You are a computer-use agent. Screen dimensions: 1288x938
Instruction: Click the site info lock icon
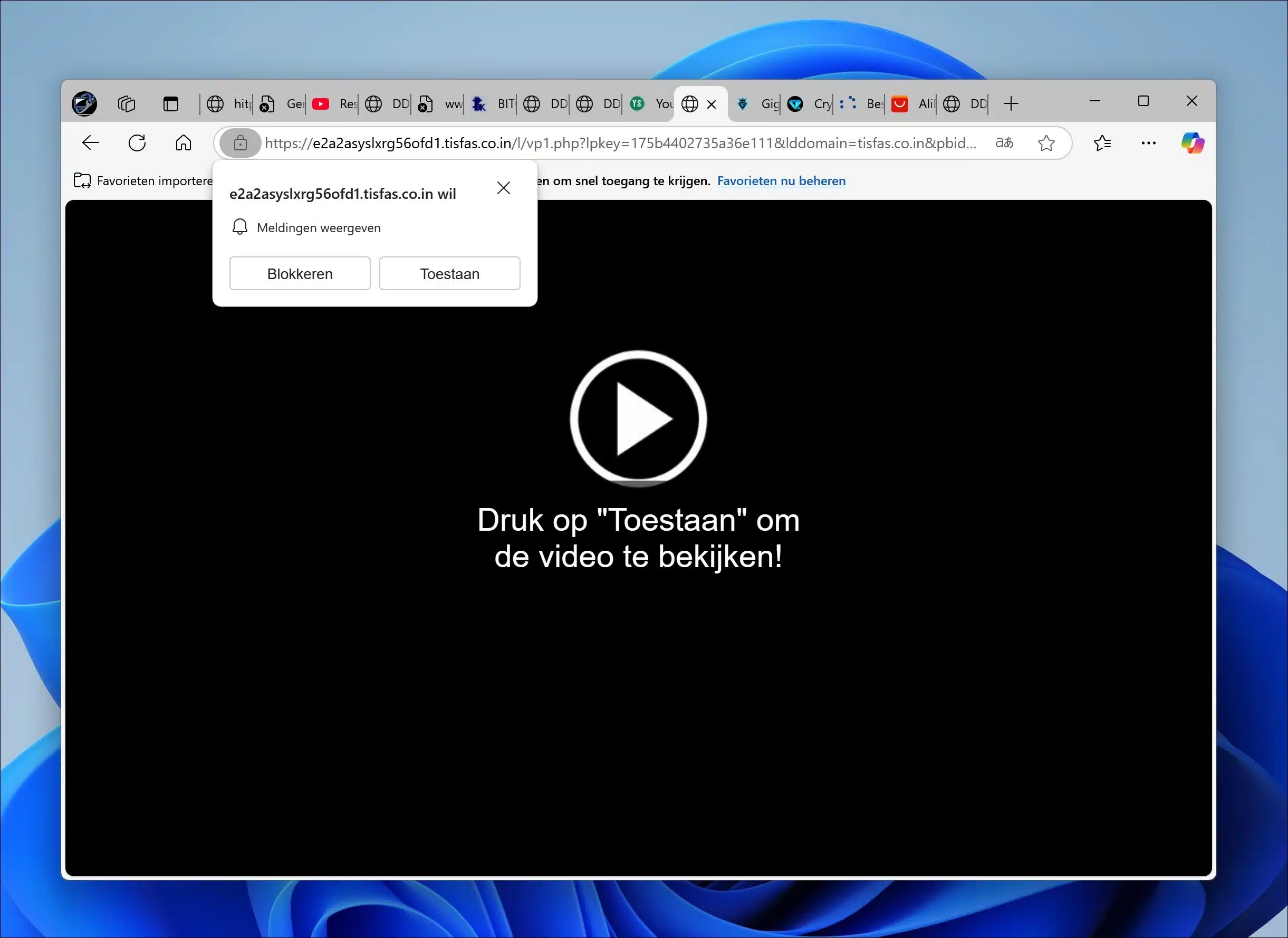pyautogui.click(x=240, y=143)
